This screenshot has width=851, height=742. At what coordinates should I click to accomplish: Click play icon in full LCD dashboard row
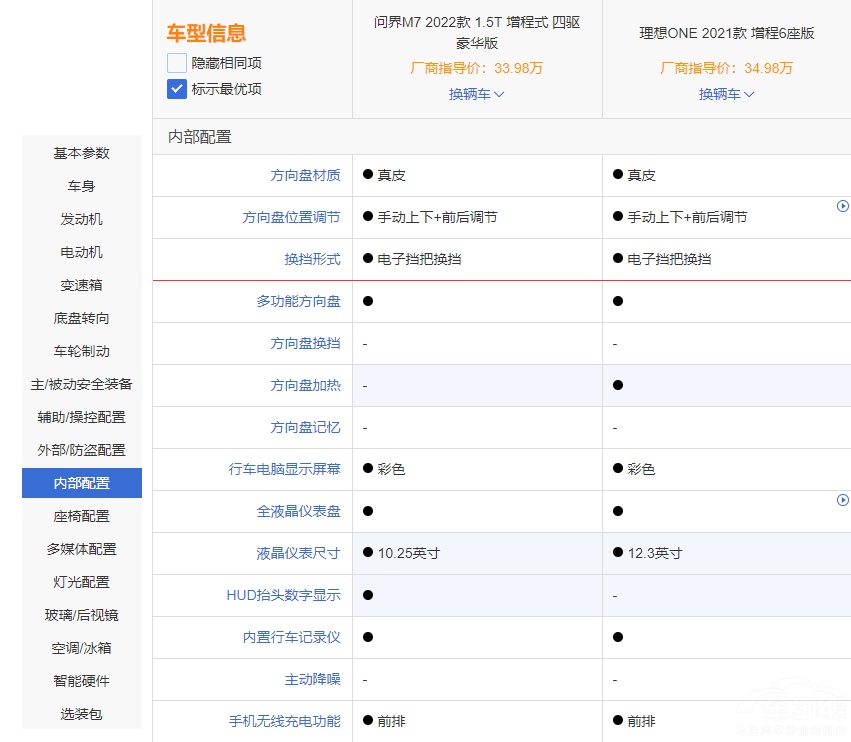842,500
